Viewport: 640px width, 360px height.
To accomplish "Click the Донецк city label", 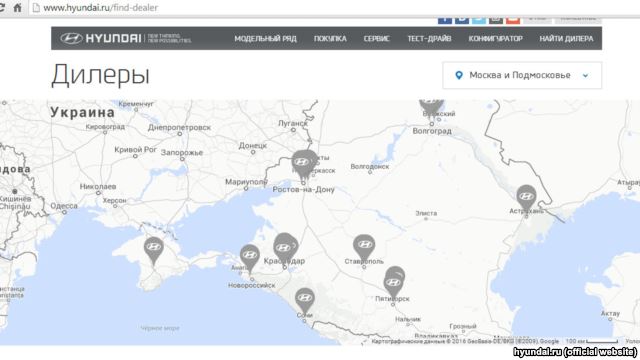I will pos(253,145).
